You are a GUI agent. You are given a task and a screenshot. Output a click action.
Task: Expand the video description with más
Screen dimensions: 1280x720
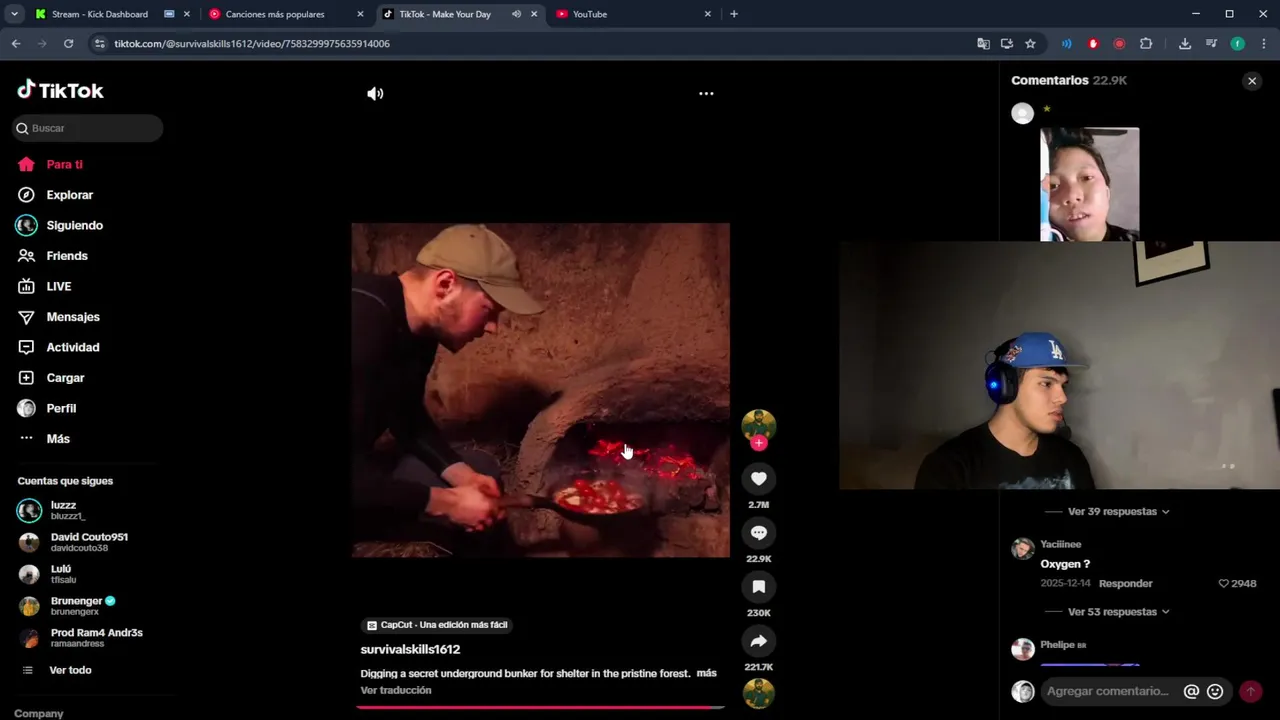coord(706,673)
